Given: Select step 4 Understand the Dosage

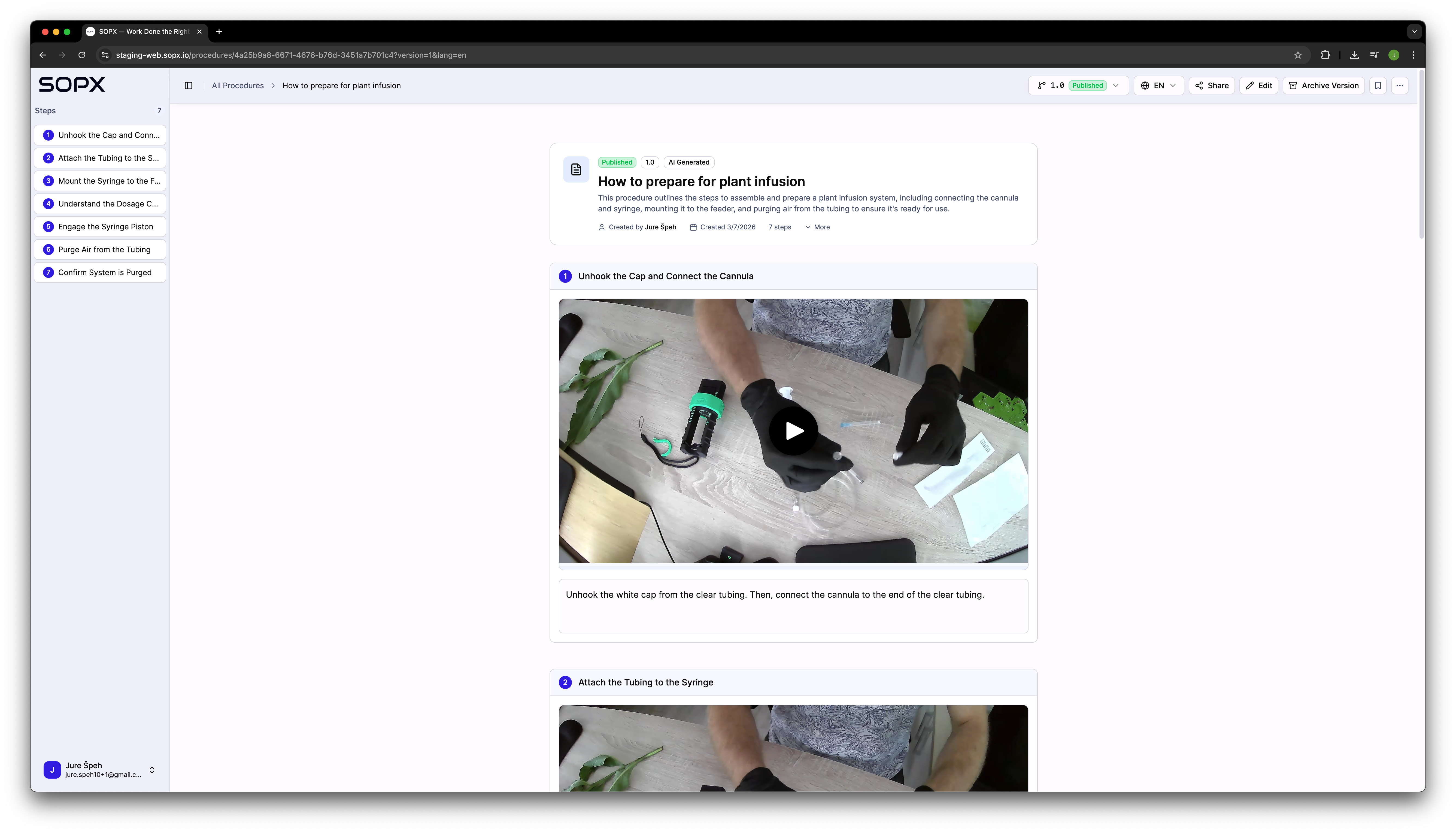Looking at the screenshot, I should coord(100,204).
